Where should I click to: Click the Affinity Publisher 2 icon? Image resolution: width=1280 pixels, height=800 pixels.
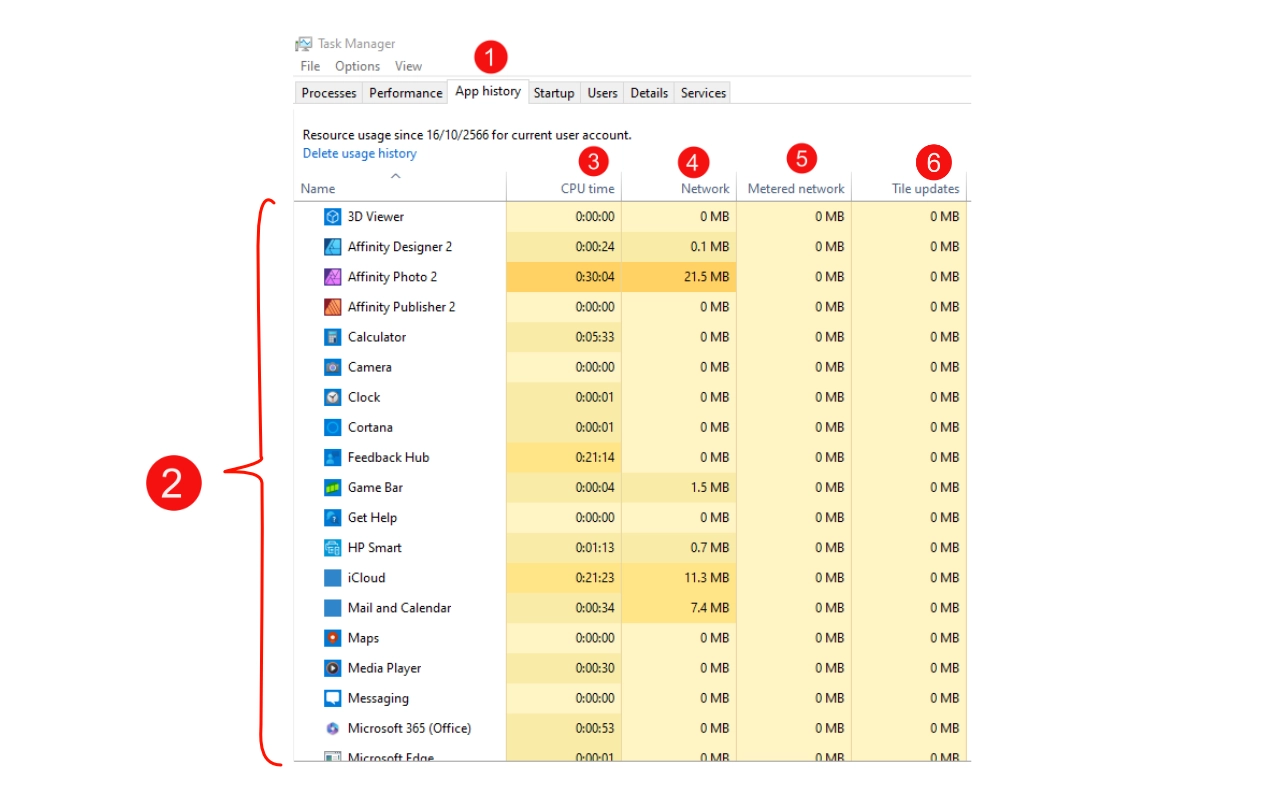click(333, 307)
